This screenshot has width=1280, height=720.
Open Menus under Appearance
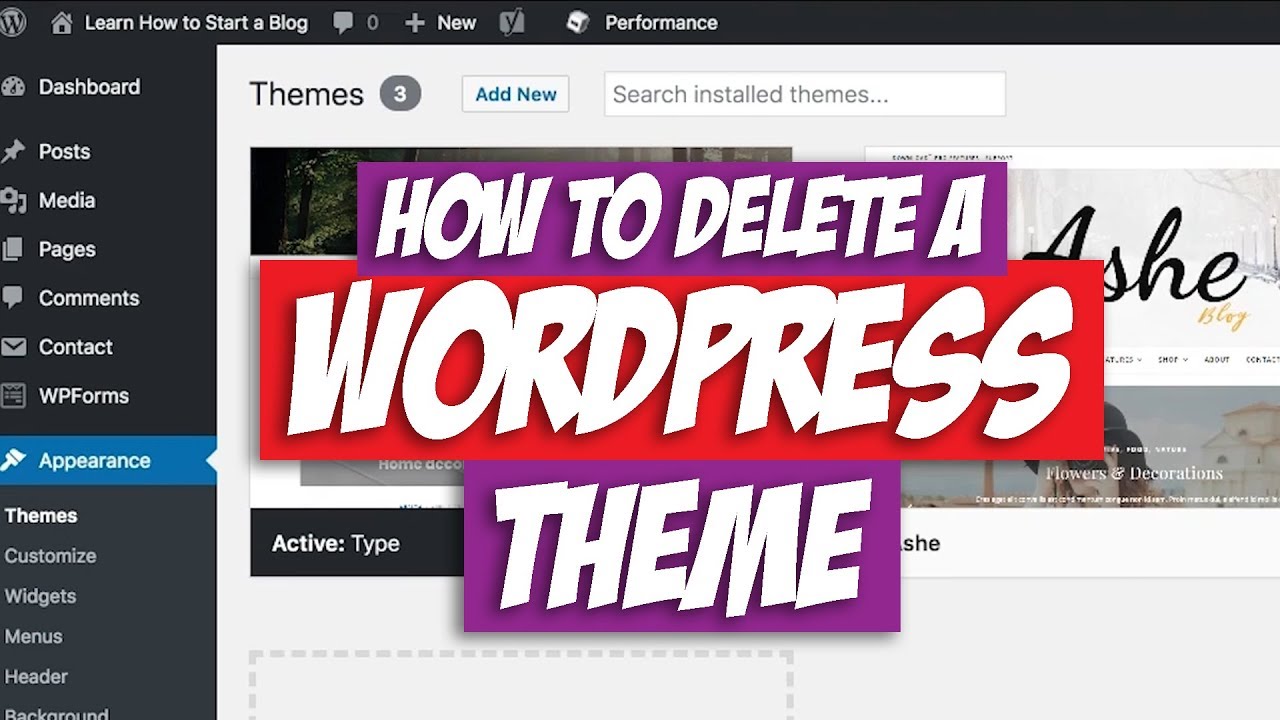click(33, 636)
